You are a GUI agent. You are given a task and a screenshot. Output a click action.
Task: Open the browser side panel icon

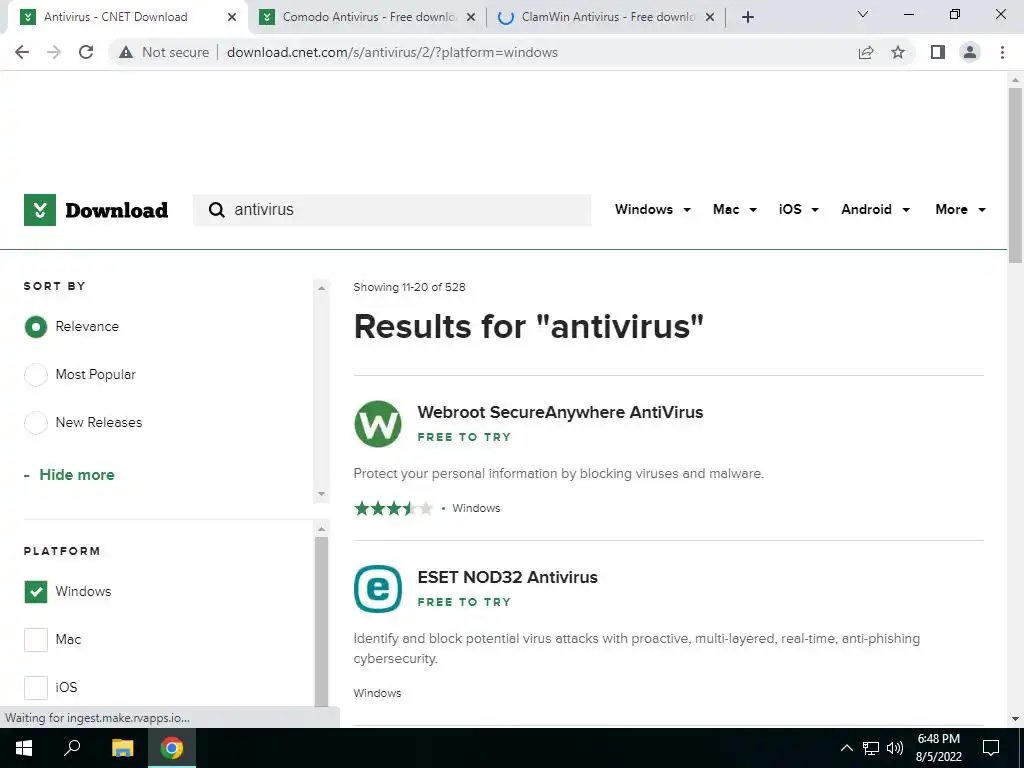click(938, 52)
